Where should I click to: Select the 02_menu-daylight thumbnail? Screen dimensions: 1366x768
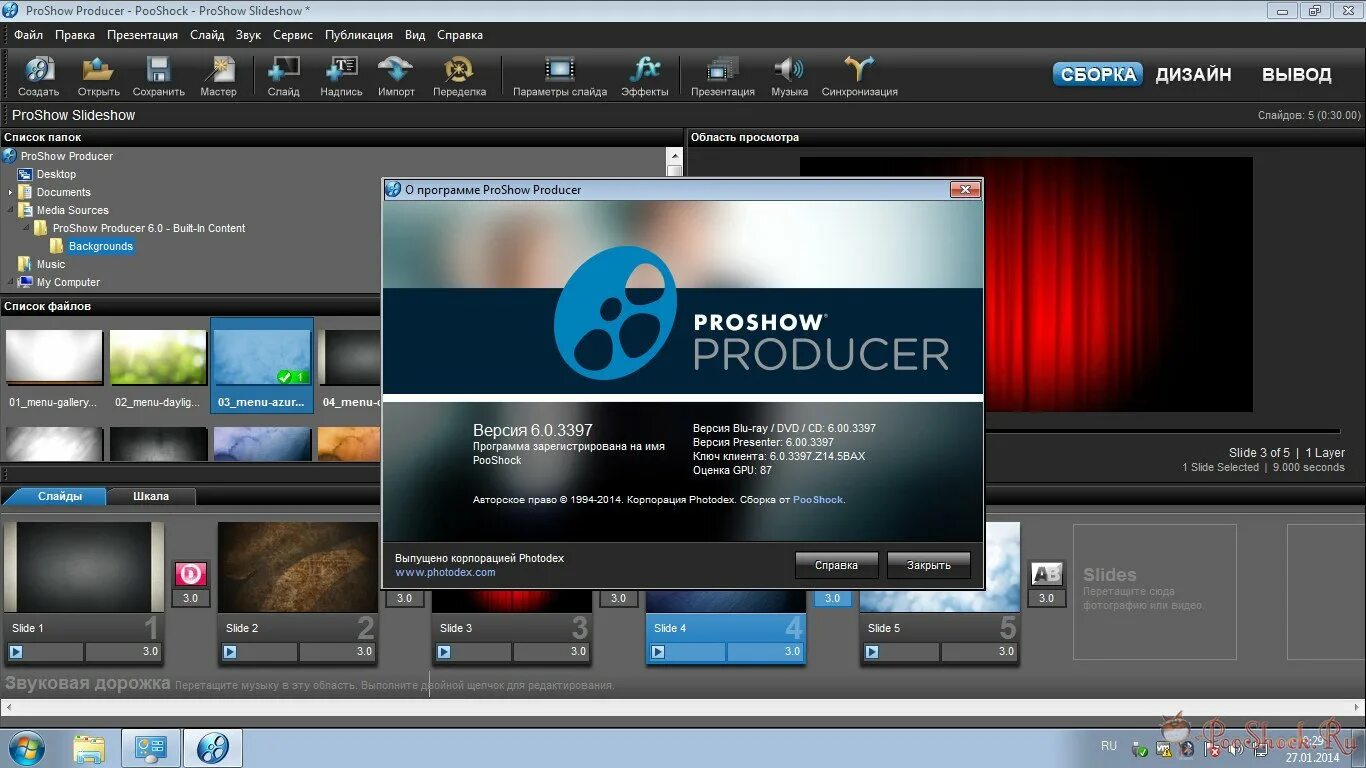pos(158,358)
